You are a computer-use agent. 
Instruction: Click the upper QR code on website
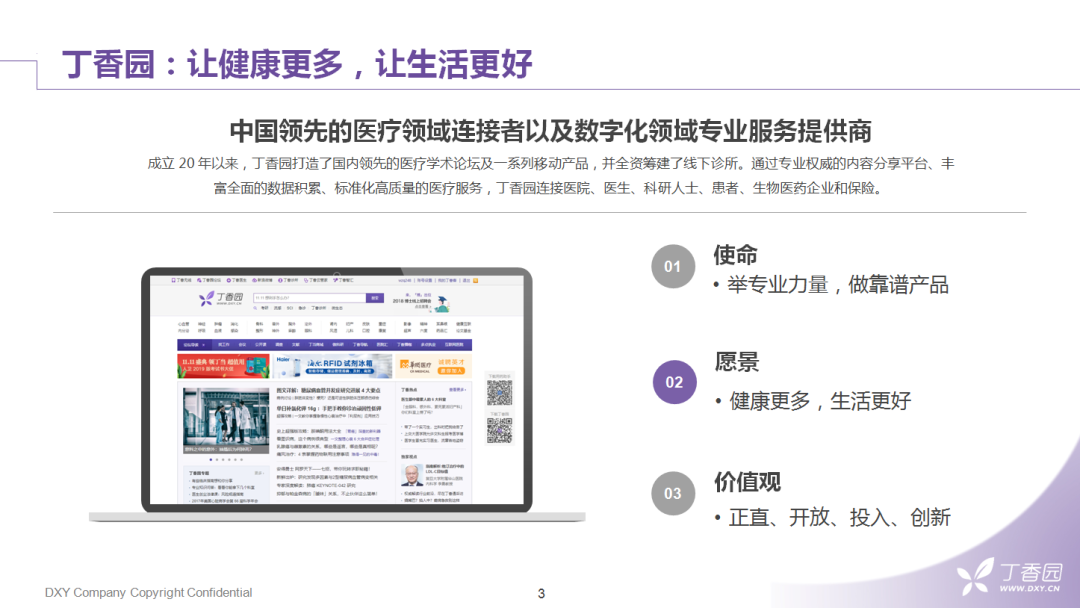(499, 392)
